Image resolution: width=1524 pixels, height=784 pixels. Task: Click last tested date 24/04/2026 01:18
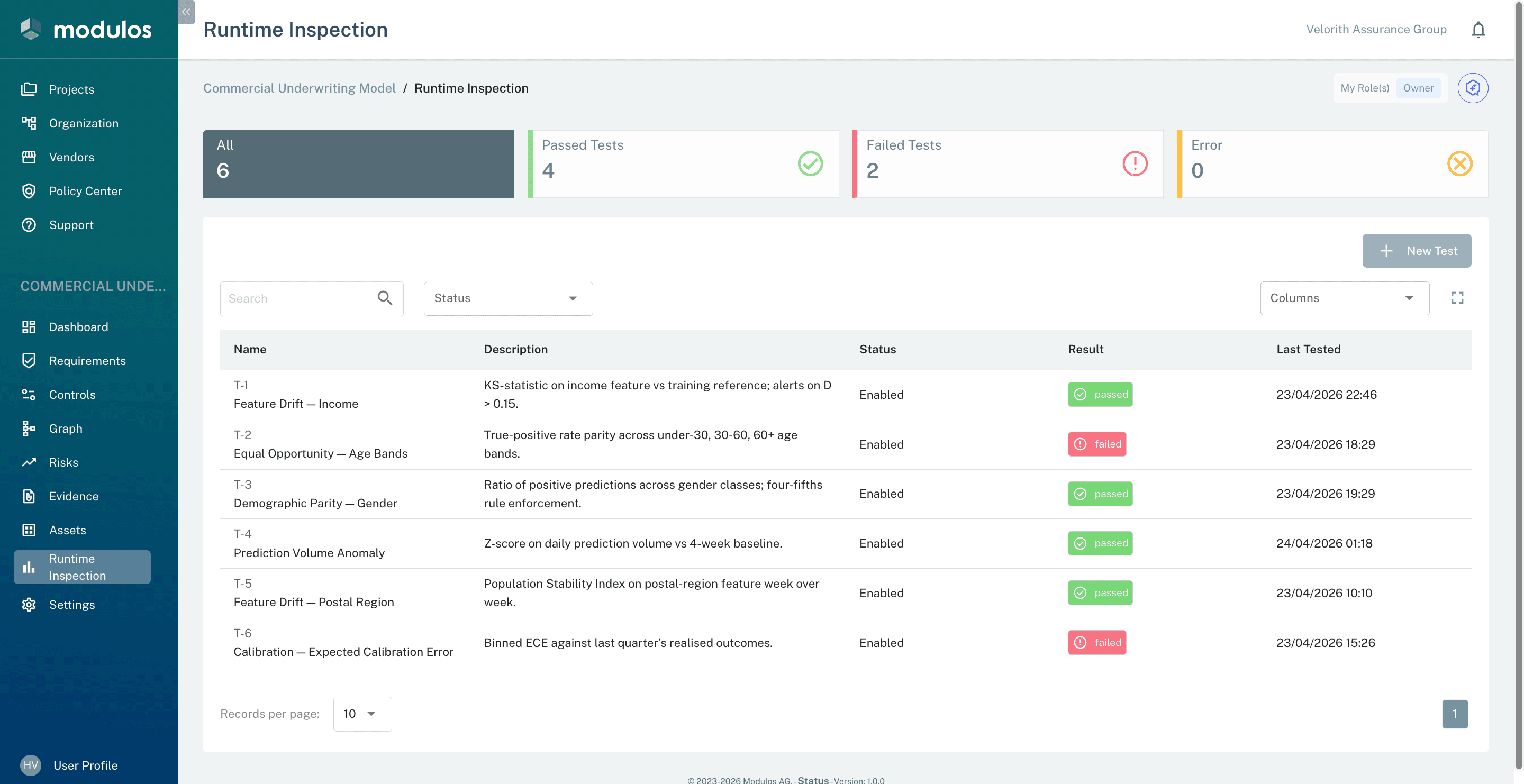(1324, 543)
